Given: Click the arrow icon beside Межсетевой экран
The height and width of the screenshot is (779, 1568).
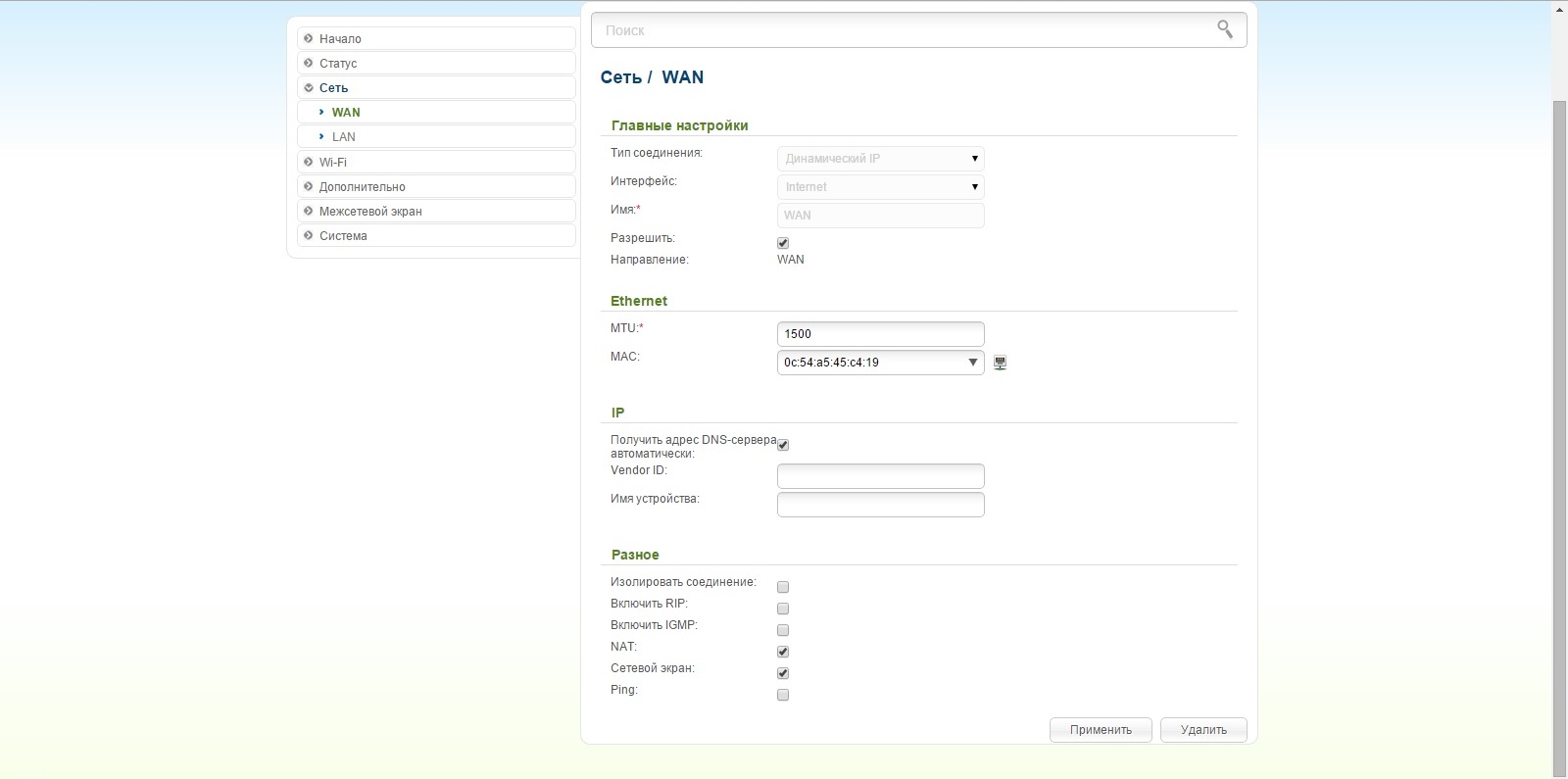Looking at the screenshot, I should [x=309, y=211].
